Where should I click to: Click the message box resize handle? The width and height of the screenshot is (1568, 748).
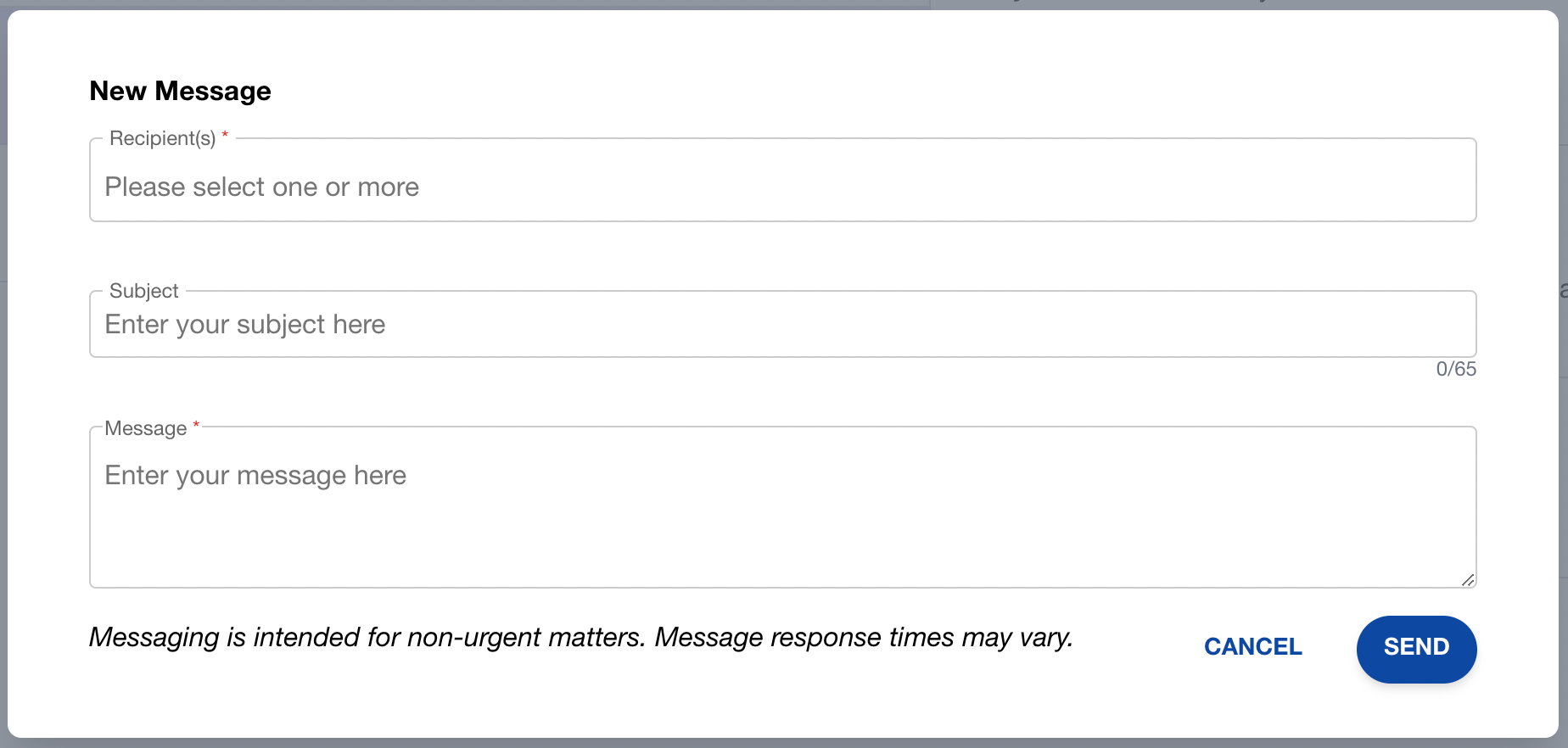(x=1468, y=580)
